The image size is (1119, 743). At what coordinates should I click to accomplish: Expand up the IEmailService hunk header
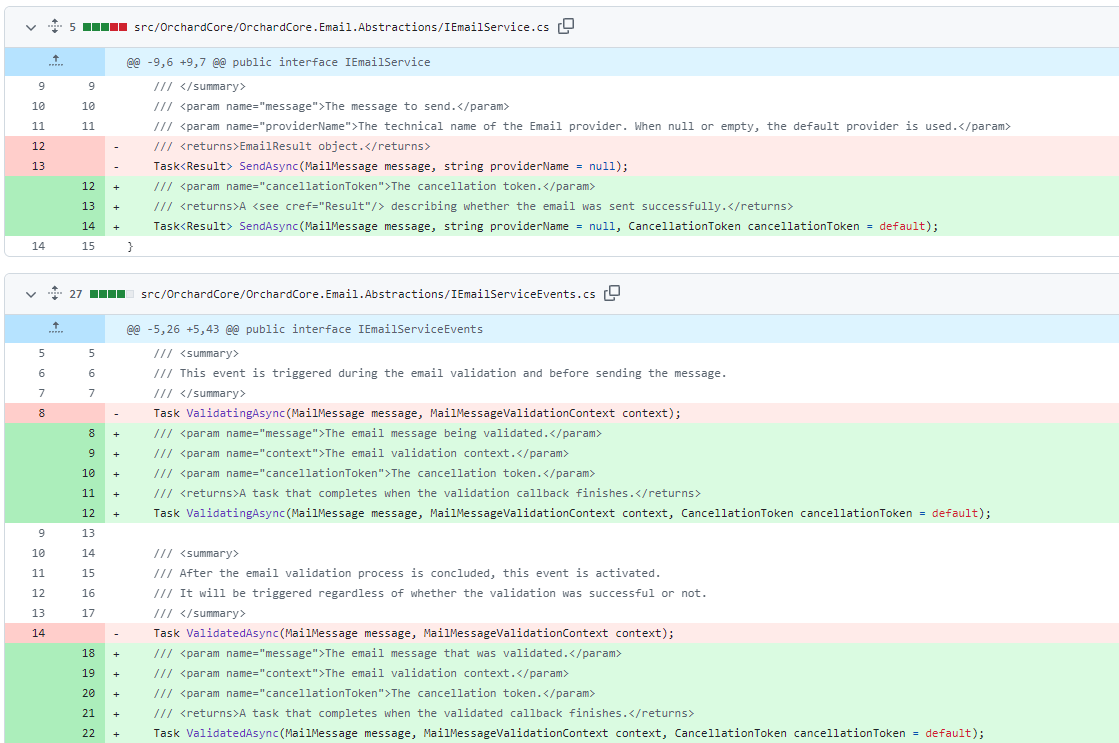tap(55, 62)
